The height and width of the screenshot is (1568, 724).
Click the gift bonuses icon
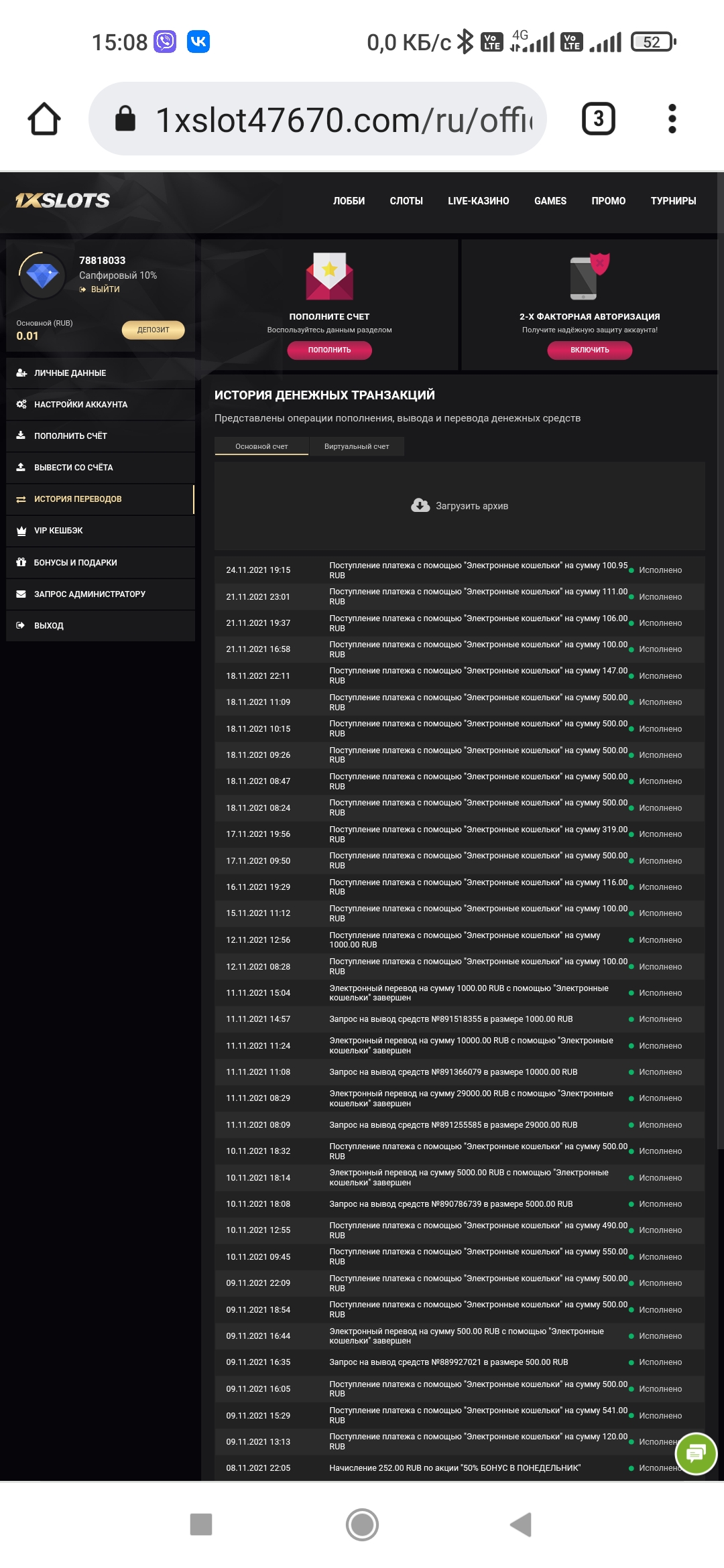coord(21,562)
